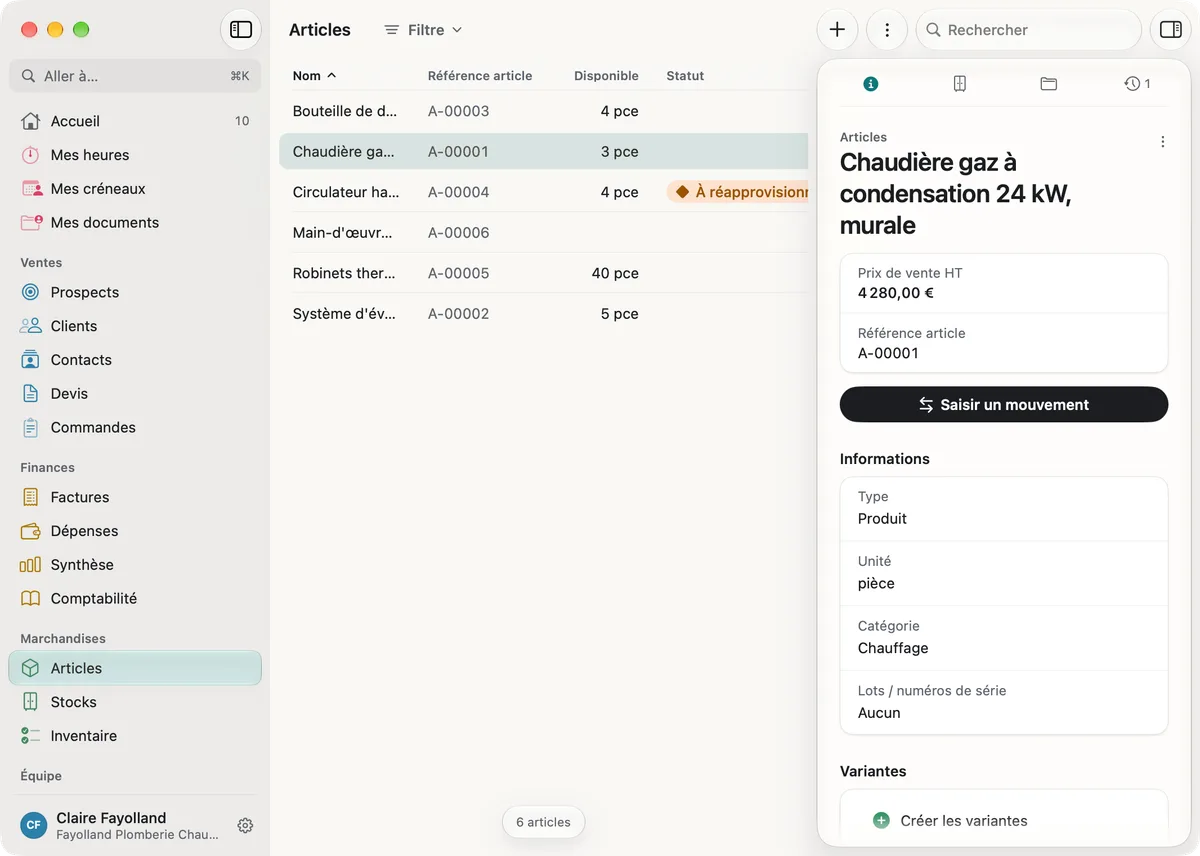Open Mes heures in the sidebar
1200x856 pixels.
(x=135, y=155)
